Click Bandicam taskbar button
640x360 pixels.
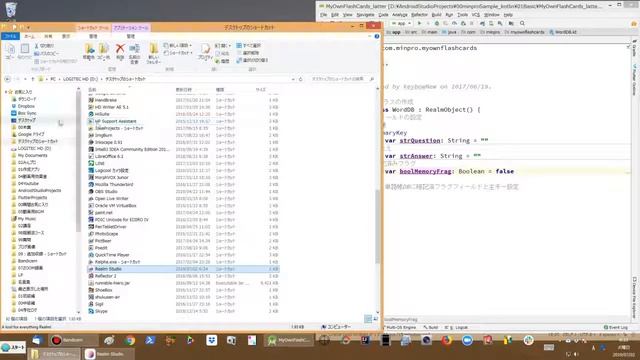pyautogui.click(x=73, y=340)
